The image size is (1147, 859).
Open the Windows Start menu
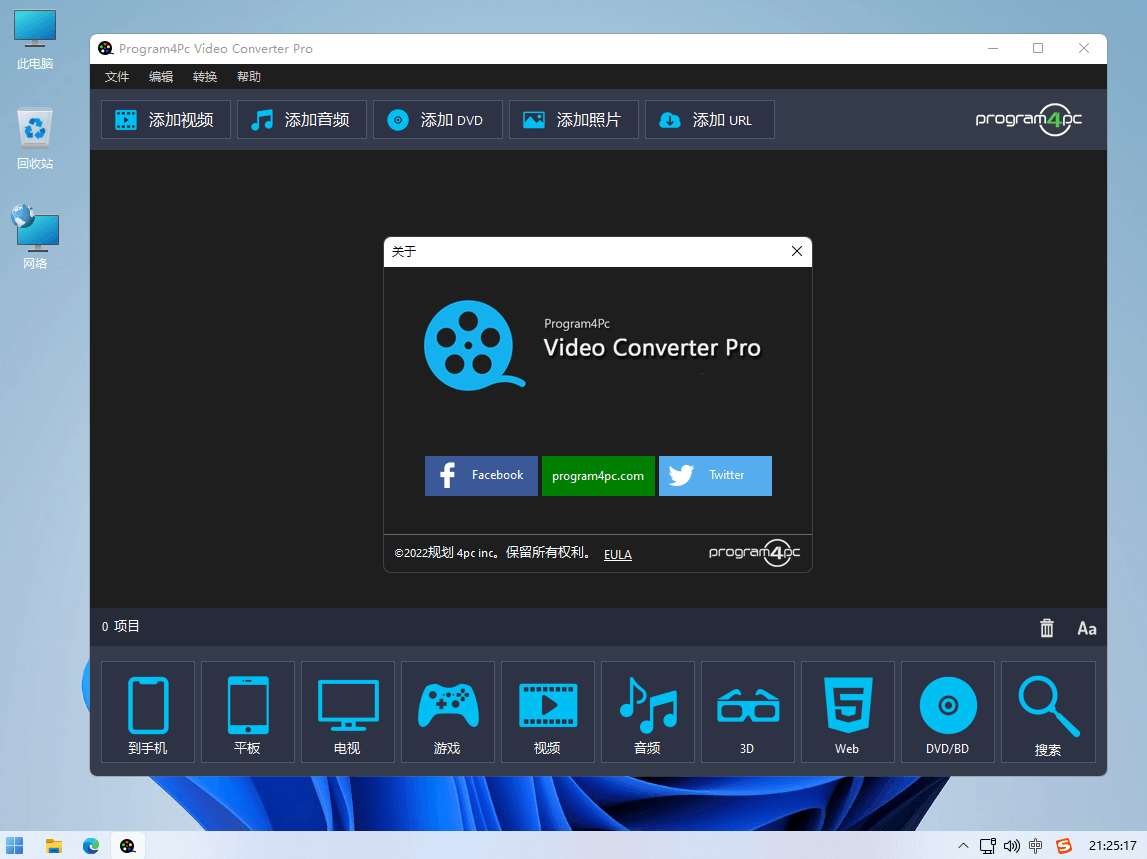[x=15, y=846]
